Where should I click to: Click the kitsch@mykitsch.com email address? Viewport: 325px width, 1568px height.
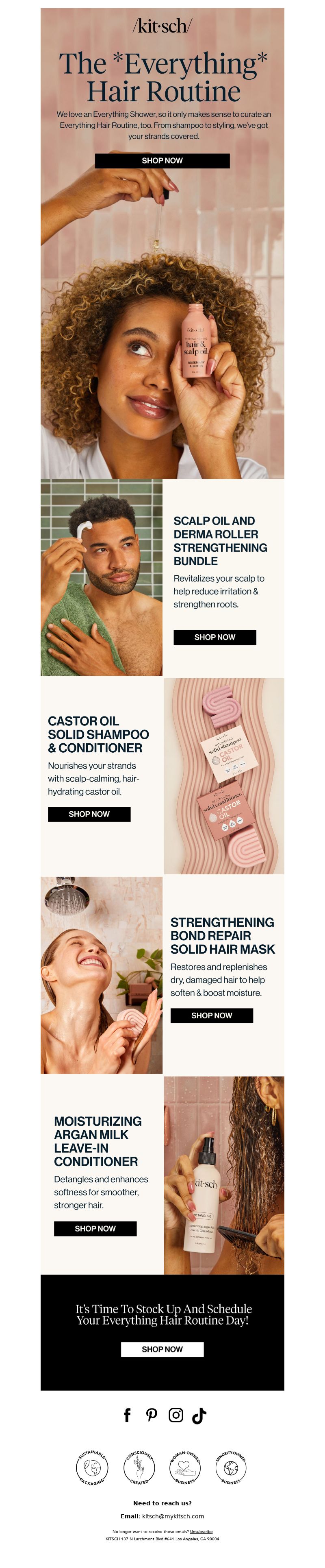point(173,1516)
